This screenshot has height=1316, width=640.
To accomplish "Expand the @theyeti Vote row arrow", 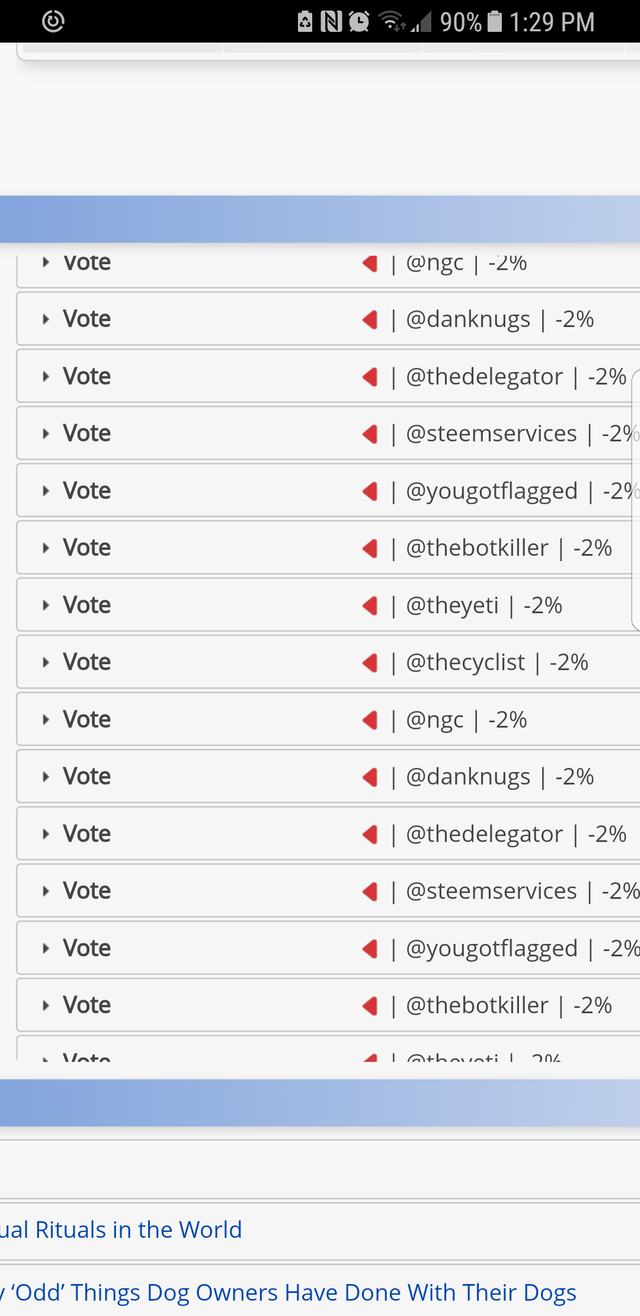I will pos(46,605).
